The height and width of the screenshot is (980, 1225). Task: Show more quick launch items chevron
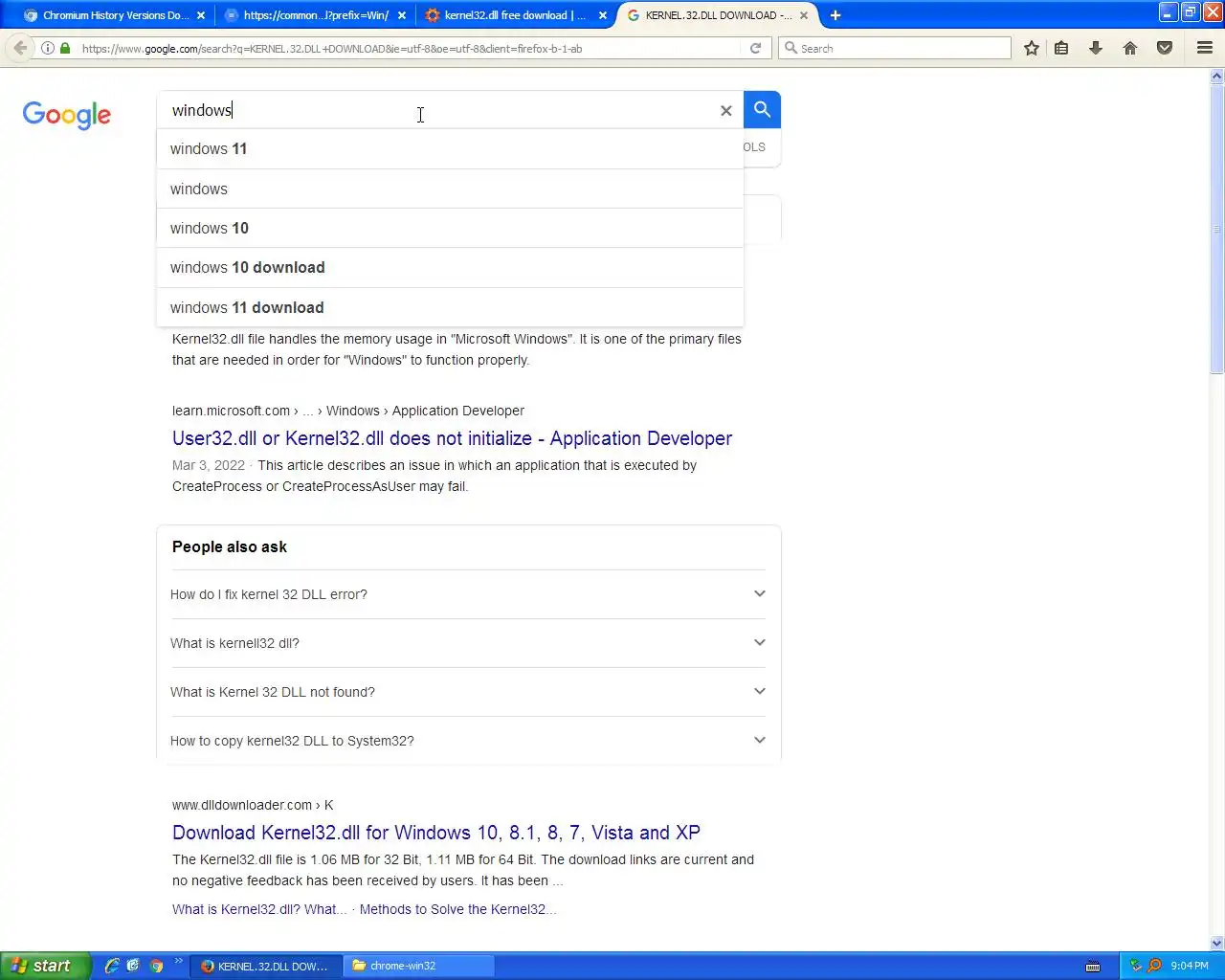178,962
